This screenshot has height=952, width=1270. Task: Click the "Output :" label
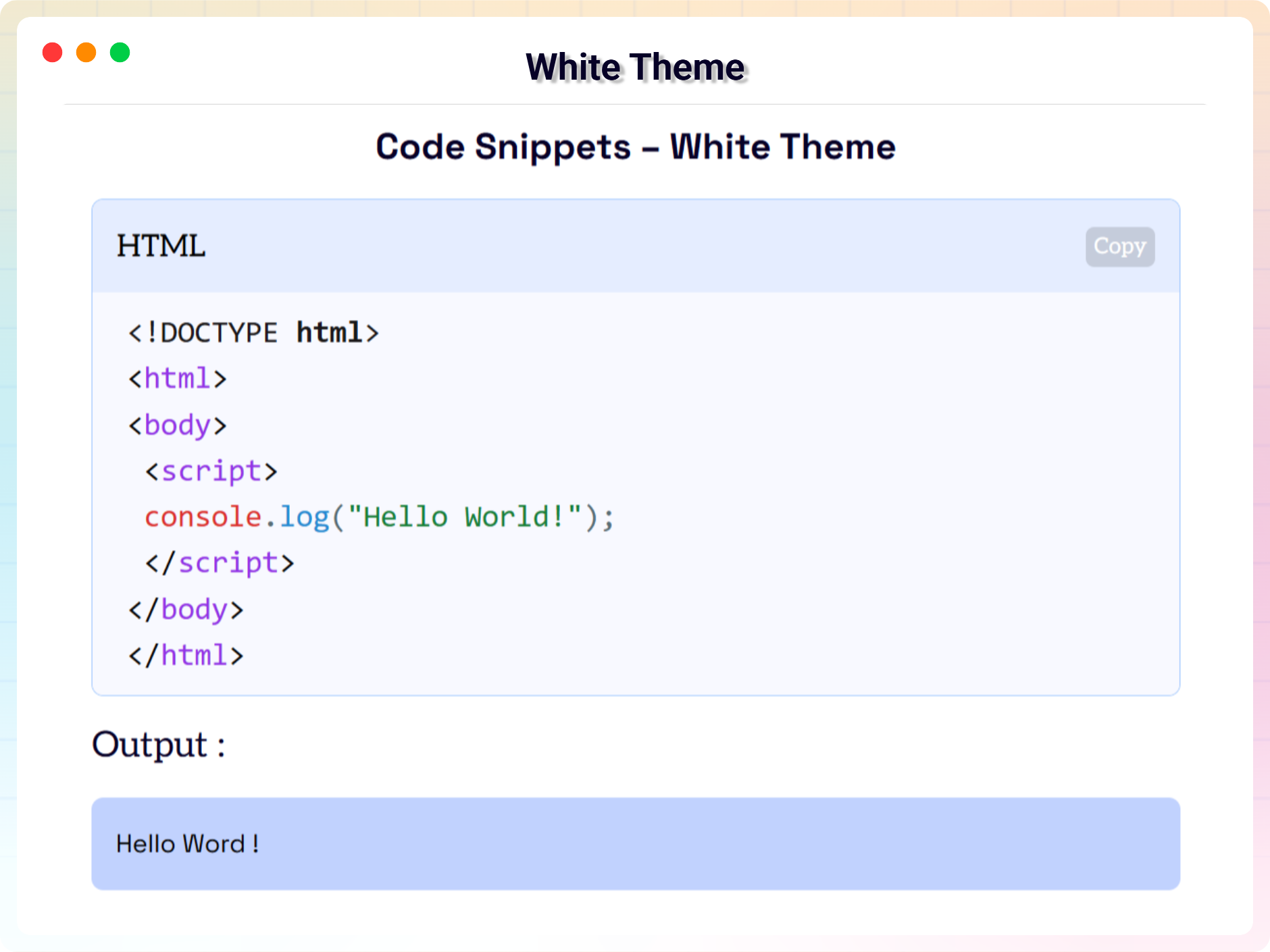click(158, 745)
